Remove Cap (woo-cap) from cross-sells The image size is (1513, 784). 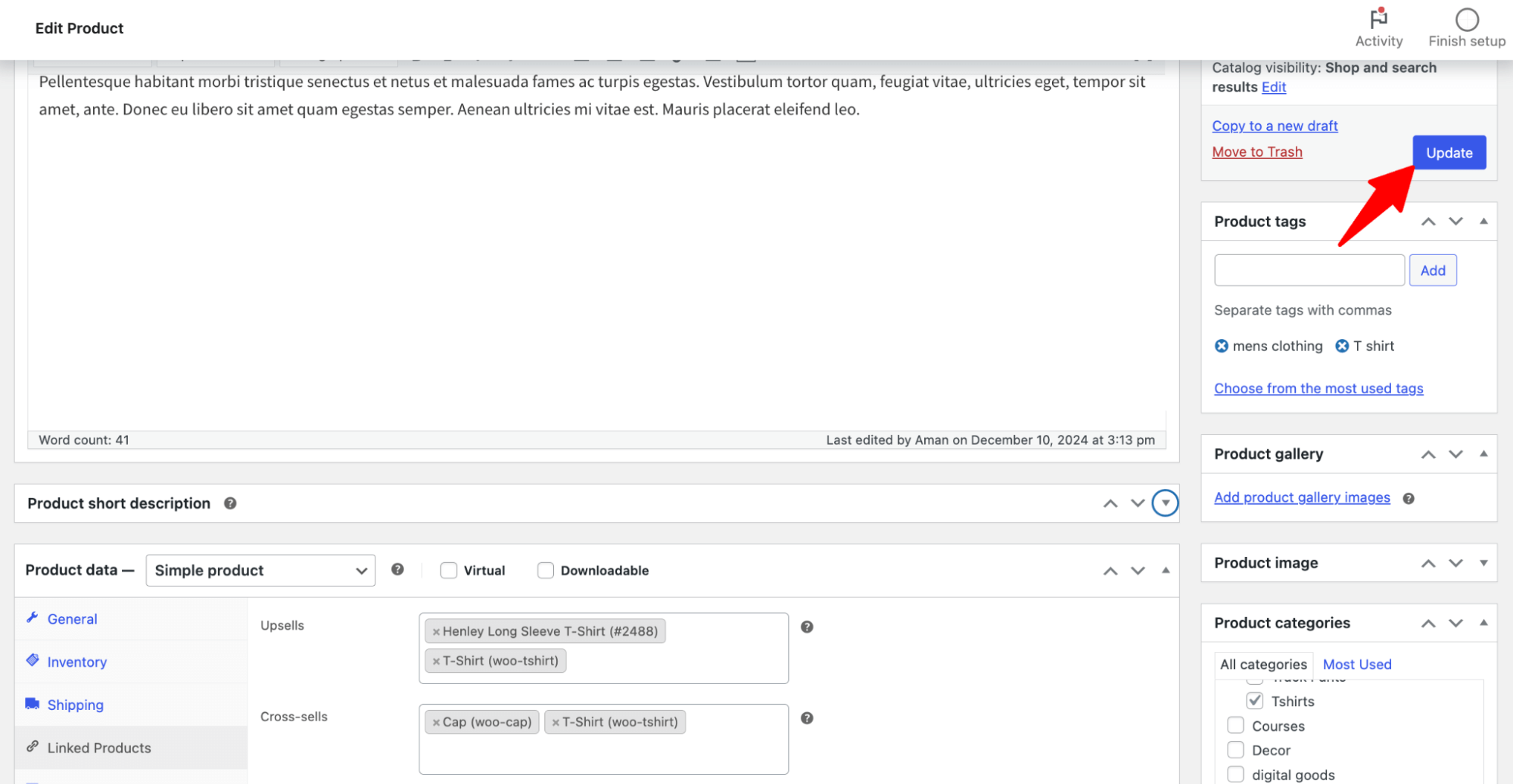point(436,723)
